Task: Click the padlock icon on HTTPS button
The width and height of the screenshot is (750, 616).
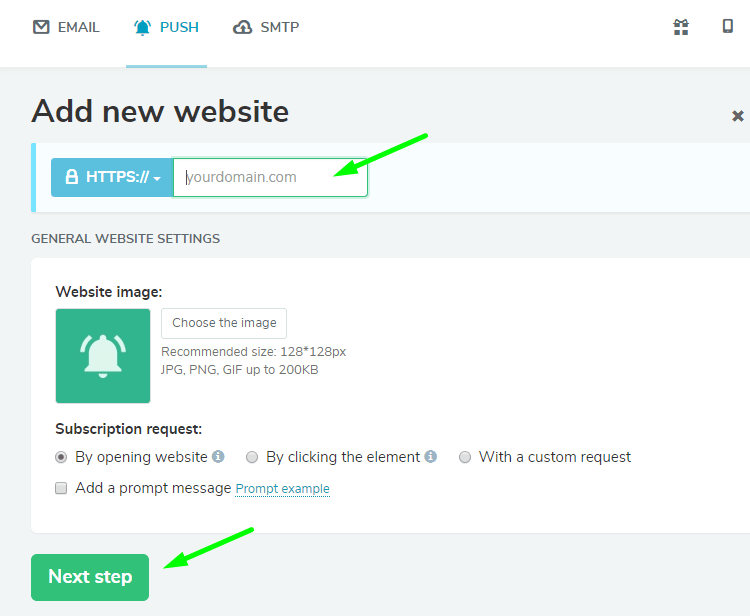Action: (x=72, y=176)
